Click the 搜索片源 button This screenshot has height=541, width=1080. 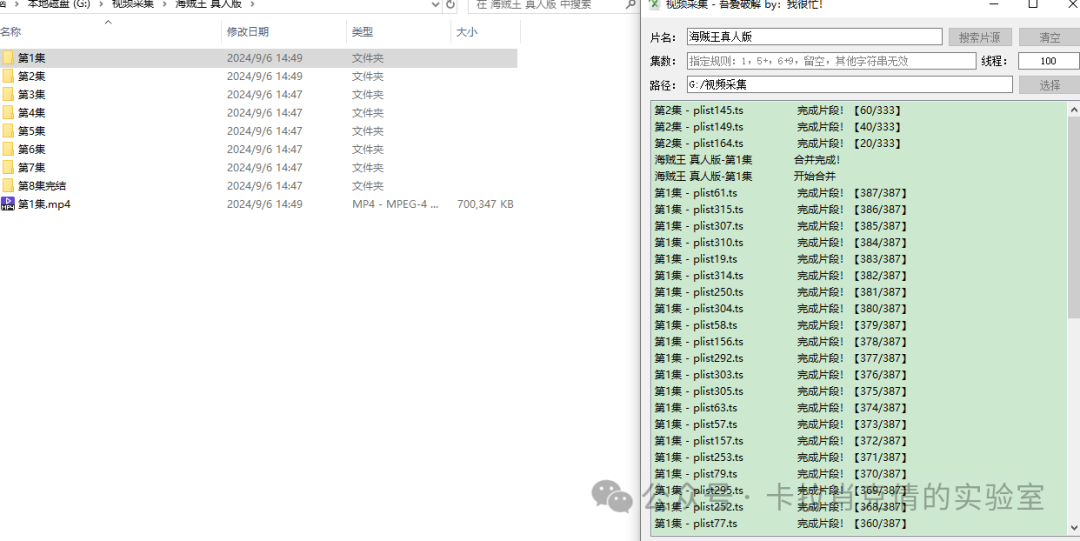click(x=979, y=37)
